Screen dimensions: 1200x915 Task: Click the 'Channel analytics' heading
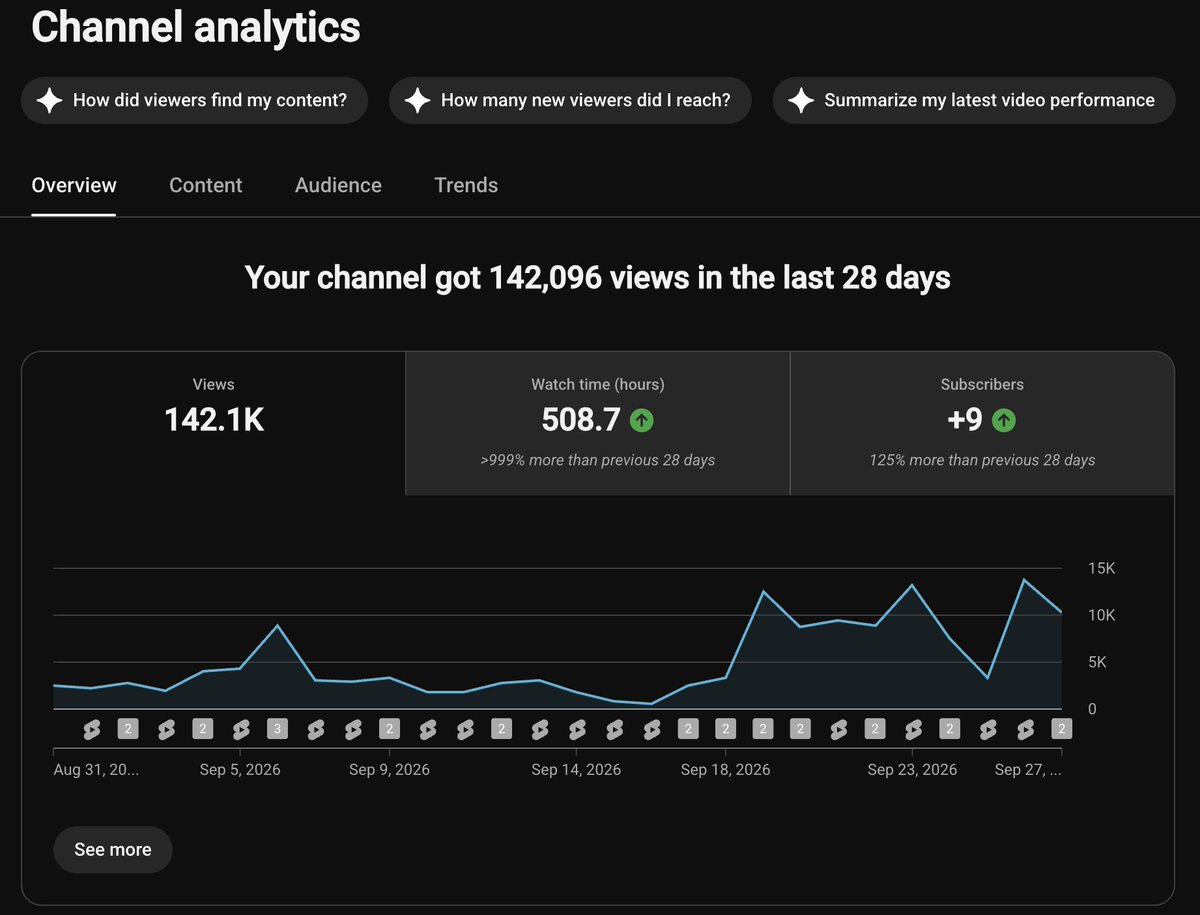pos(196,26)
